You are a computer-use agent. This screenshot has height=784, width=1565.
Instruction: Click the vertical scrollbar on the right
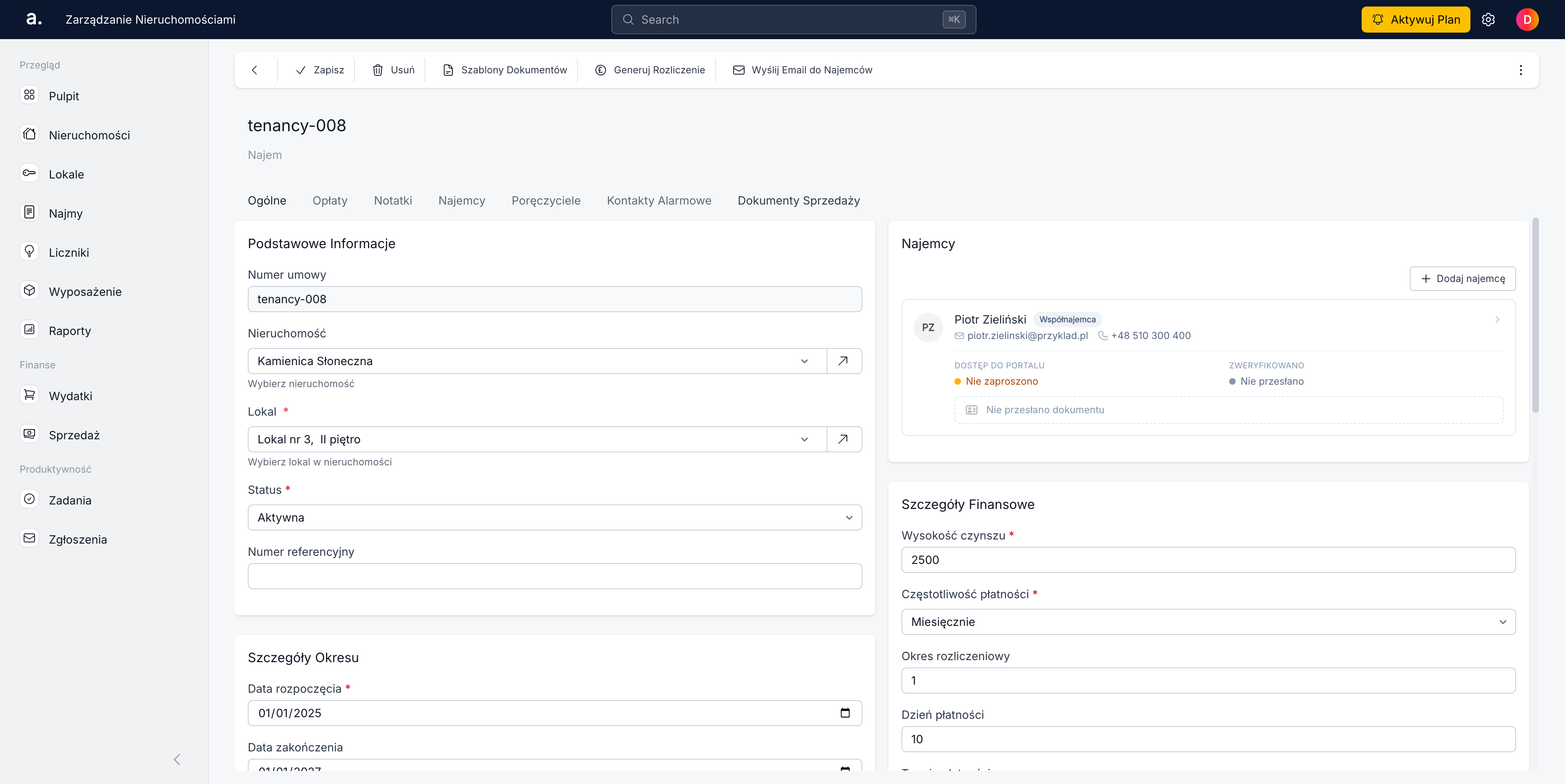[1535, 316]
